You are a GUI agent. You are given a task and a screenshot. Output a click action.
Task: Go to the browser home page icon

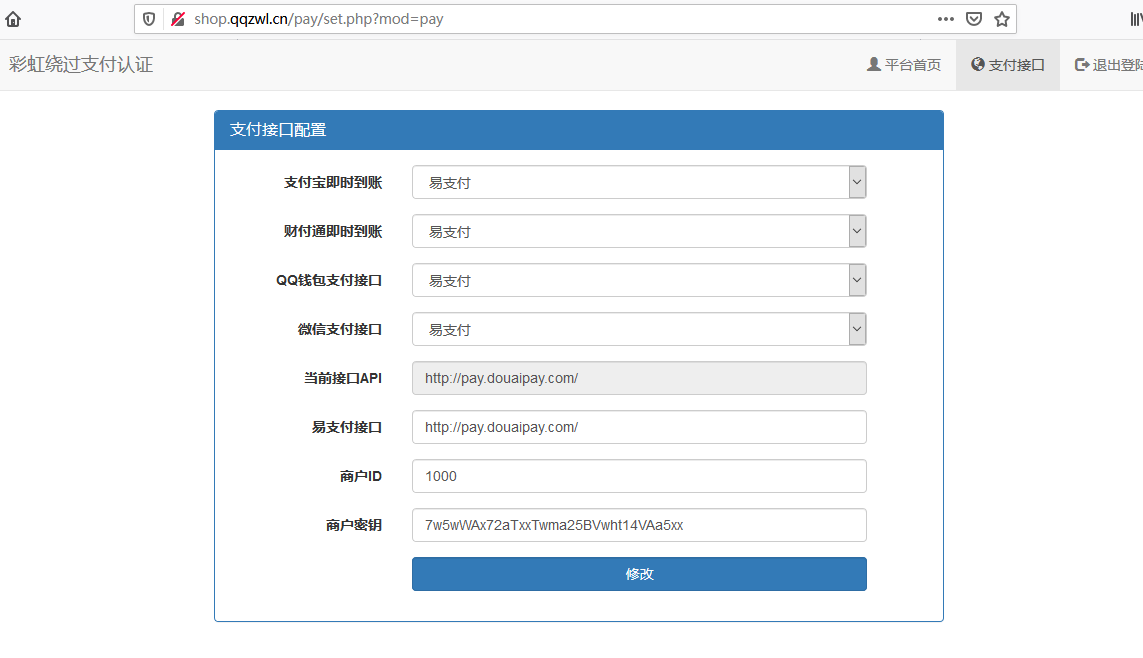click(x=13, y=19)
